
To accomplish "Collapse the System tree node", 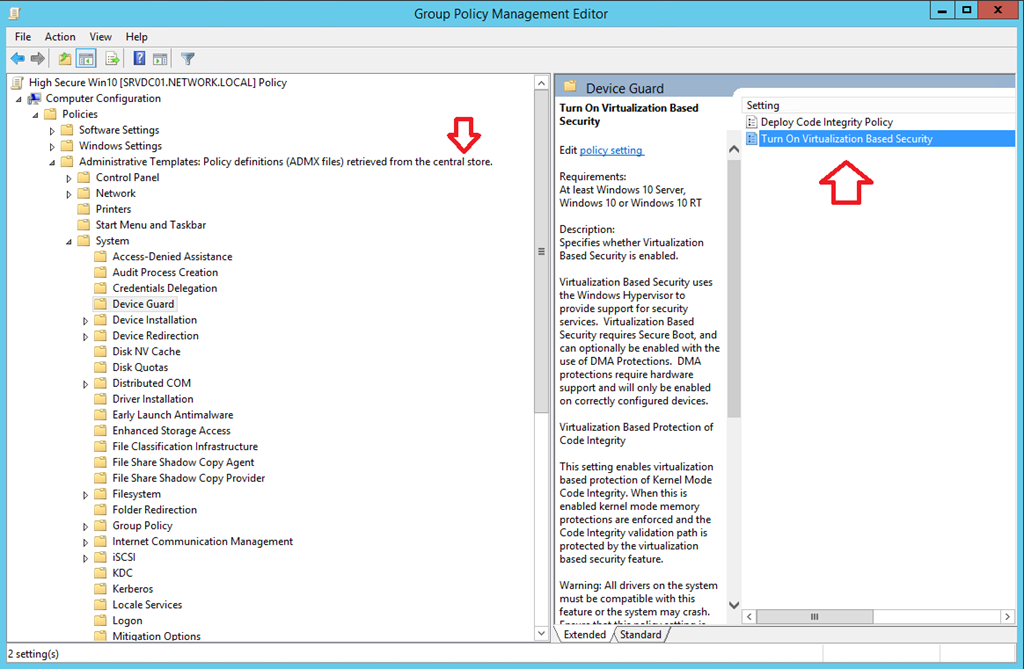I will [x=69, y=241].
